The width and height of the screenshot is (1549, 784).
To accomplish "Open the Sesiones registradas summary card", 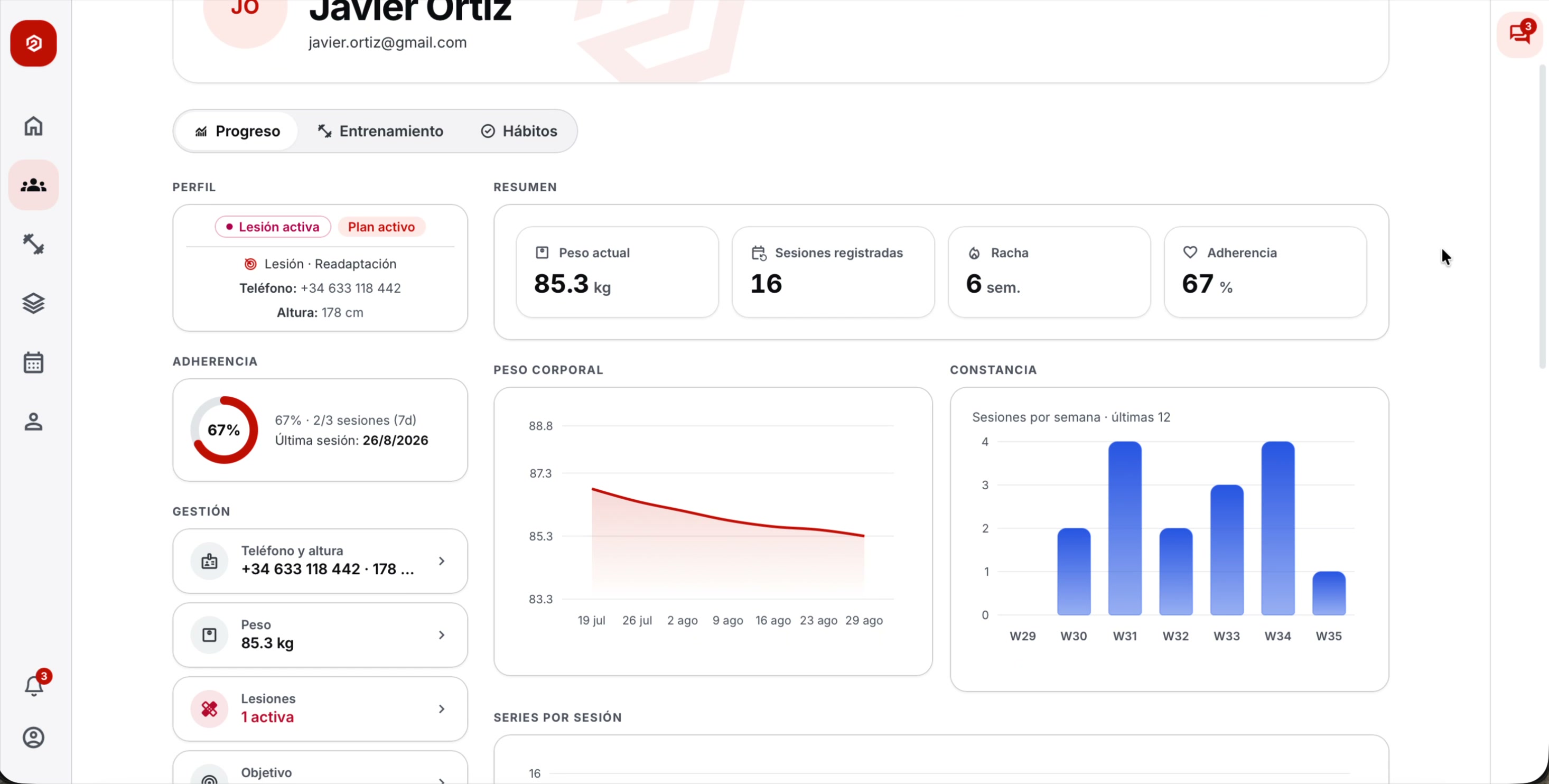I will (834, 272).
